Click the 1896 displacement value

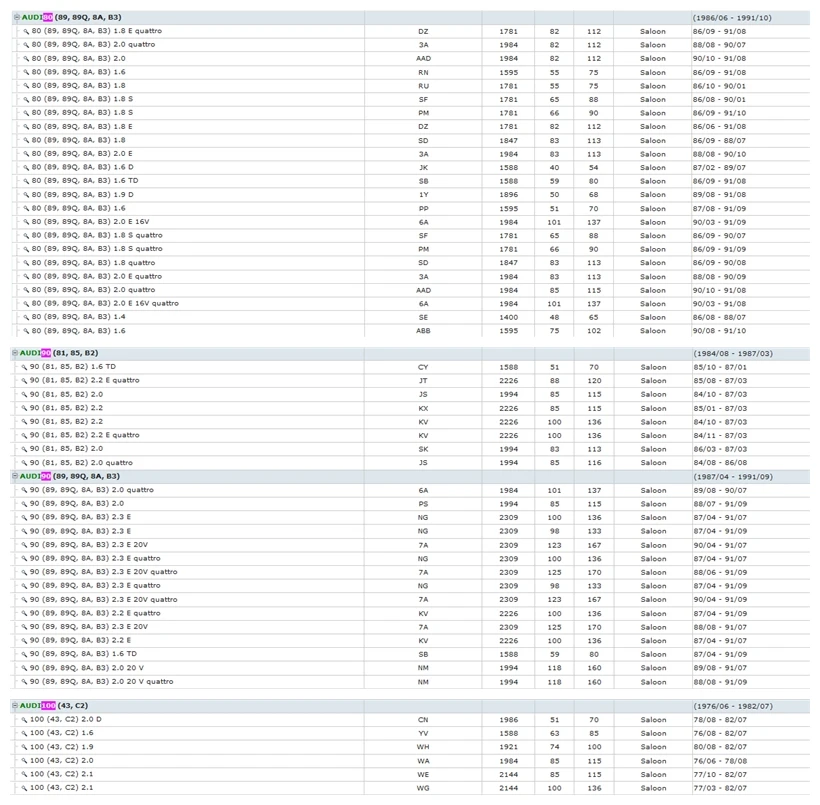tap(508, 195)
